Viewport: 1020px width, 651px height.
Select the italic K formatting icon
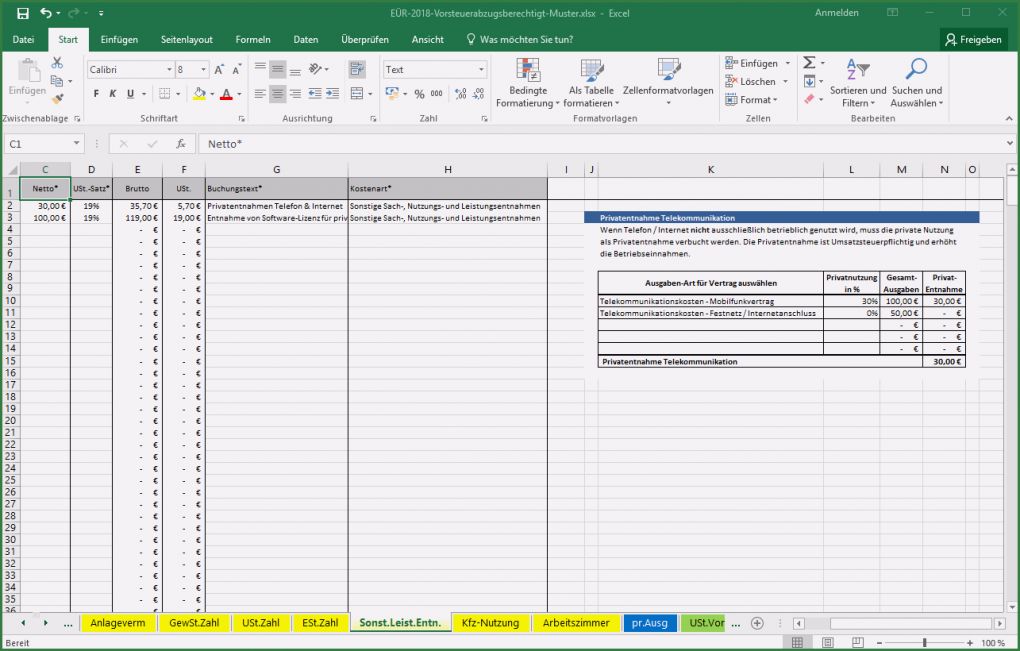coord(110,94)
